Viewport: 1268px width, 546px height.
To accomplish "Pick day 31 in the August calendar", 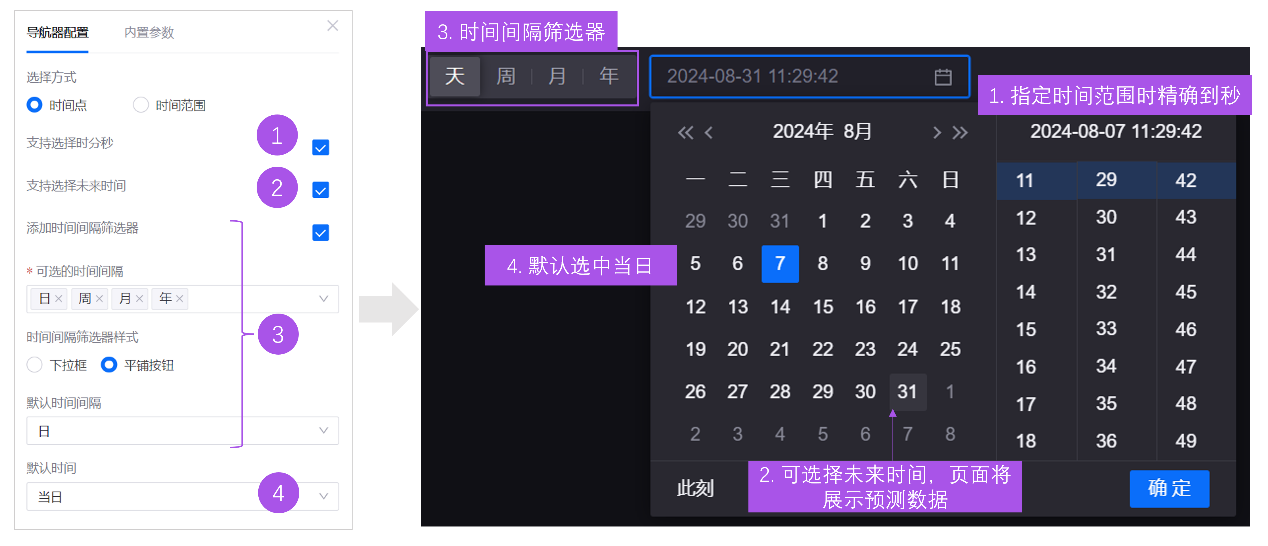I will click(x=907, y=392).
